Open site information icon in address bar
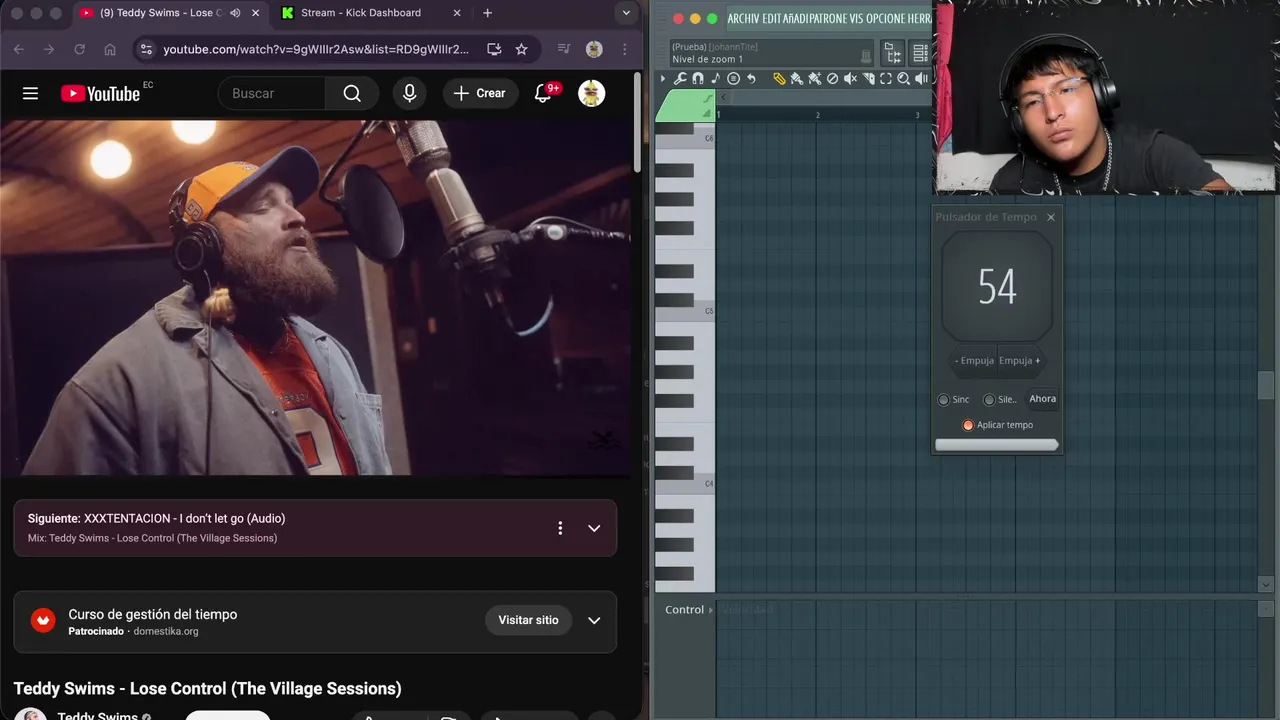The image size is (1280, 720). (x=146, y=49)
